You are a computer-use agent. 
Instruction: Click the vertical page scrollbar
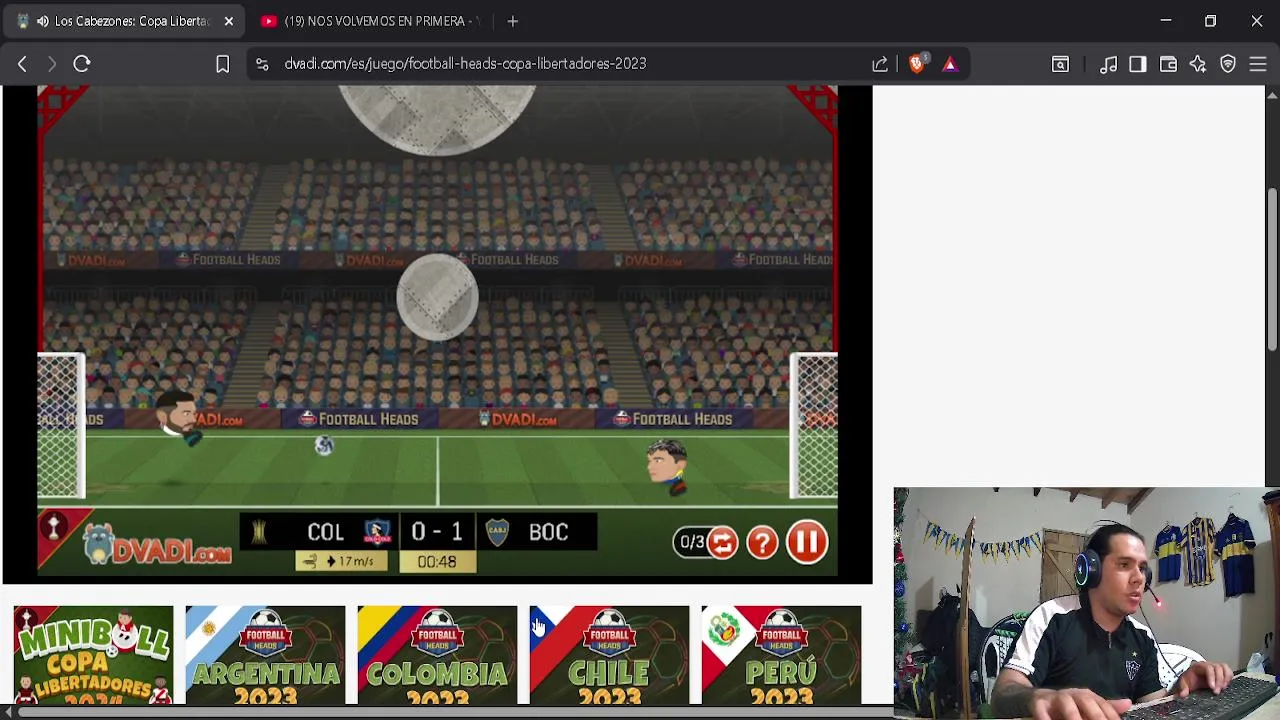click(1272, 270)
